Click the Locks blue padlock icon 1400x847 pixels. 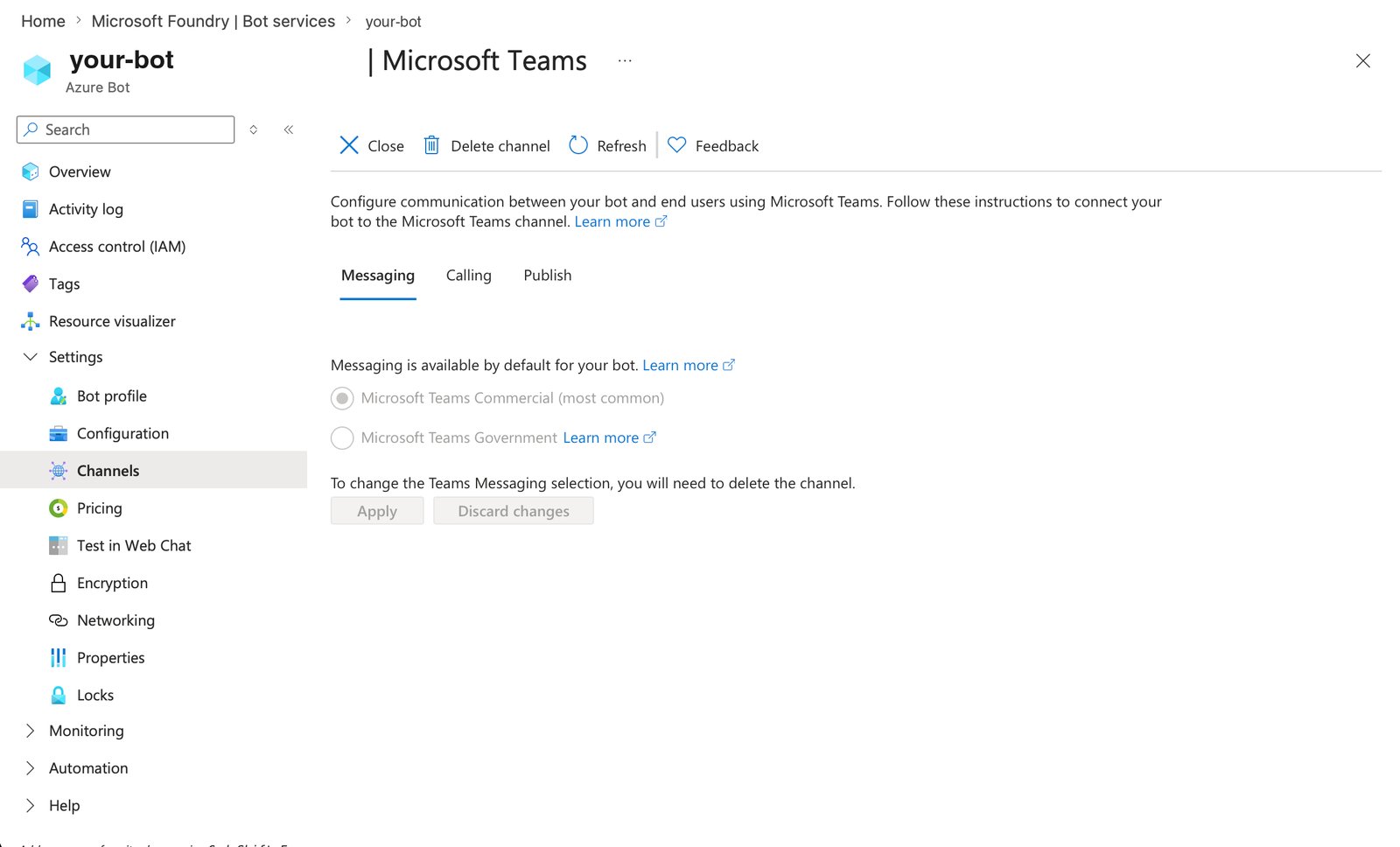tap(59, 696)
